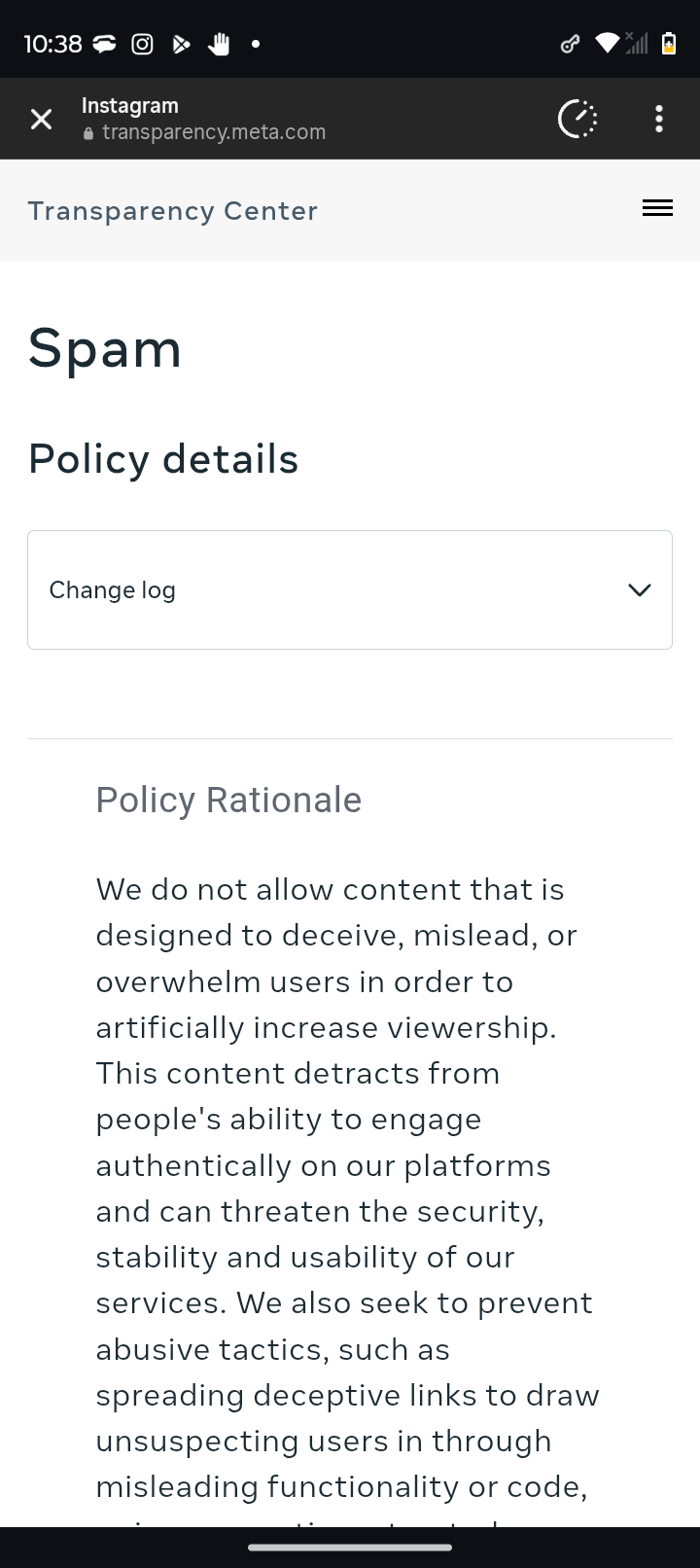Tap the hand icon in status bar

click(x=219, y=44)
